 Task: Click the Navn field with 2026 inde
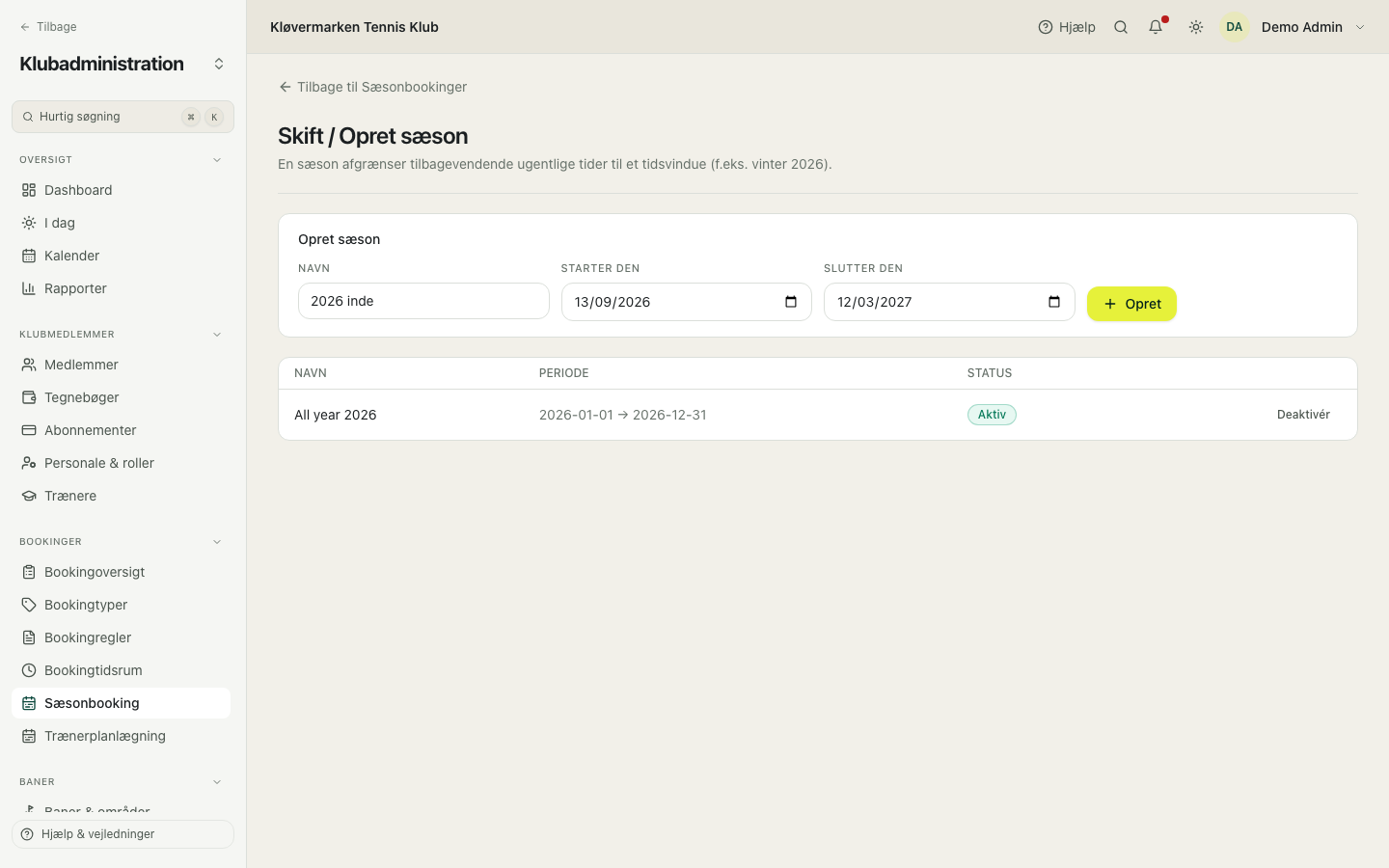tap(423, 301)
